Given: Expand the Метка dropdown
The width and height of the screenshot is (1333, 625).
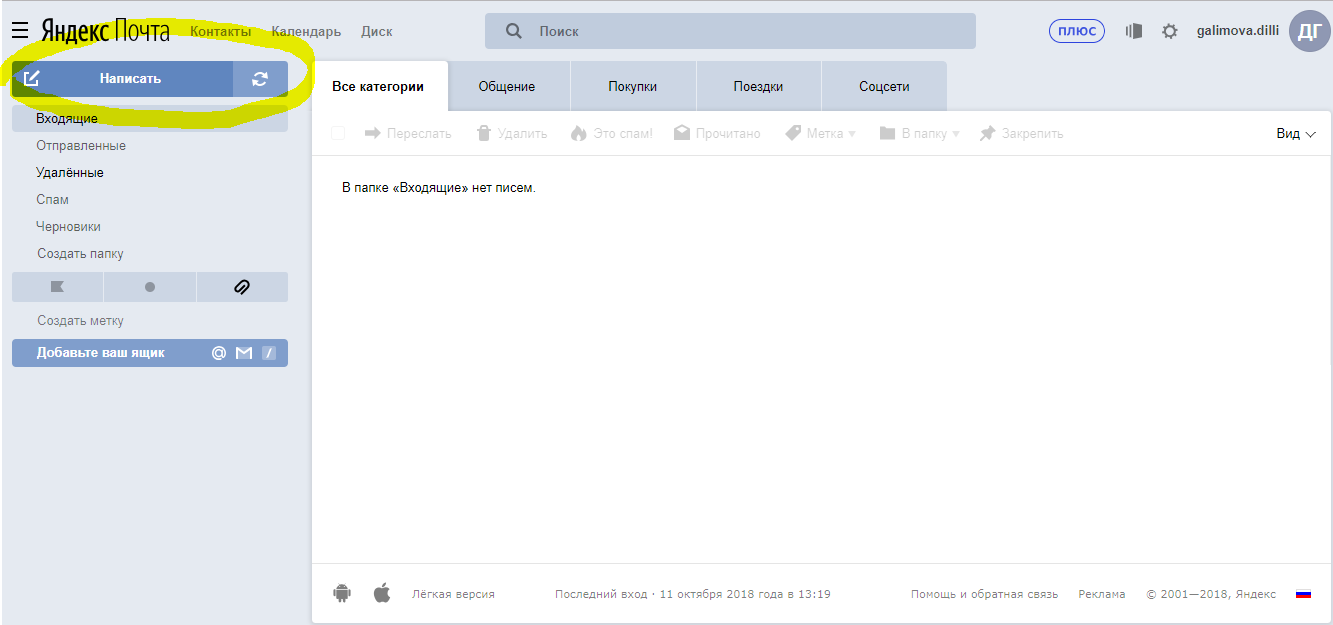Looking at the screenshot, I should click(x=820, y=133).
